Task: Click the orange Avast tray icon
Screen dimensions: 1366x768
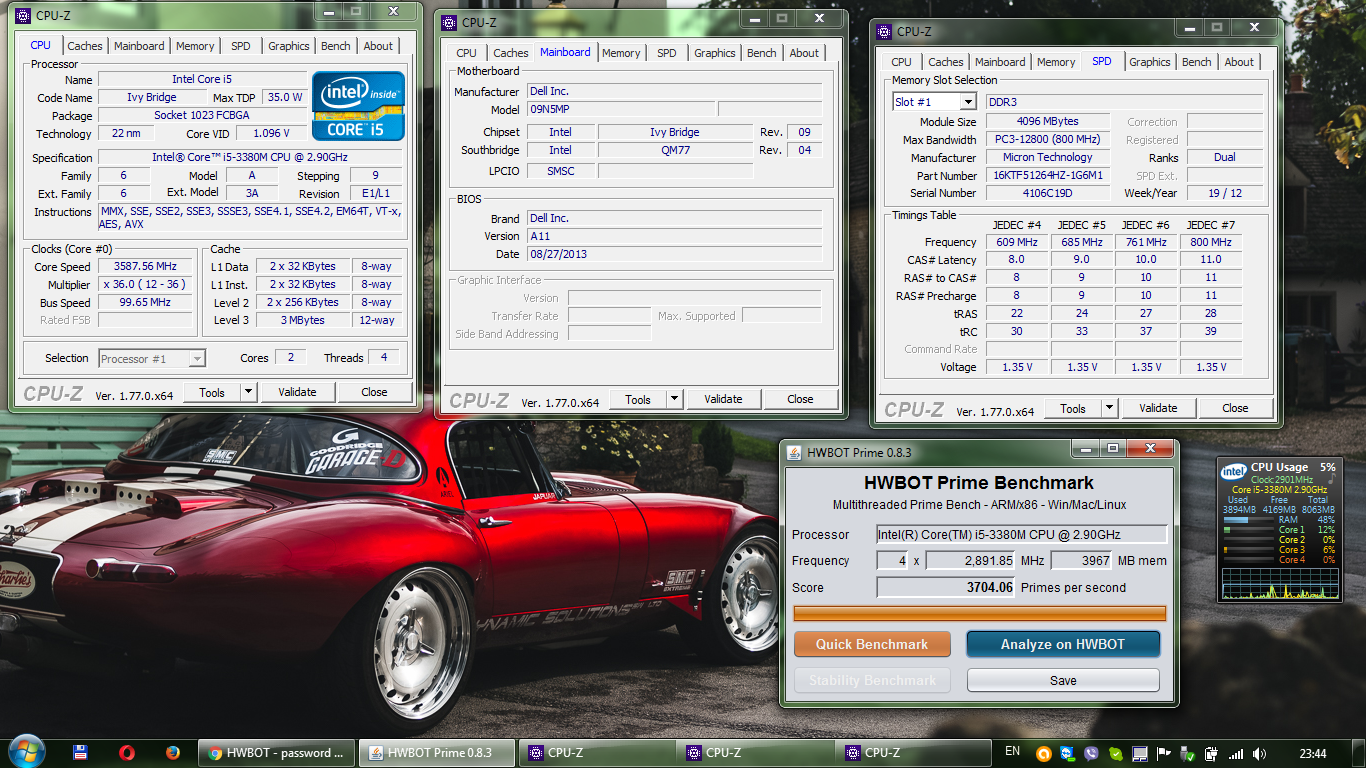Action: pos(1043,754)
